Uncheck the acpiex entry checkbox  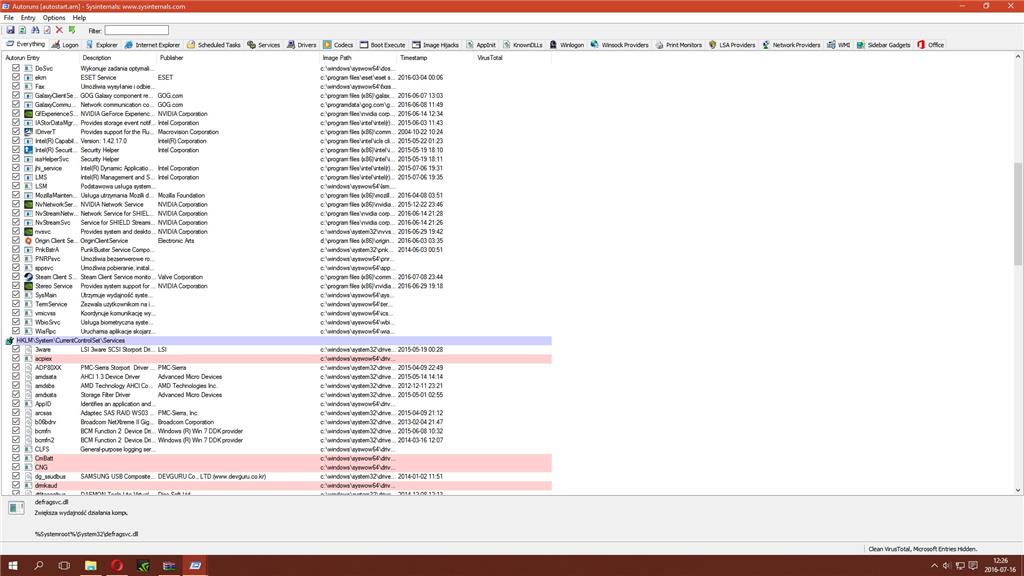pyautogui.click(x=16, y=359)
